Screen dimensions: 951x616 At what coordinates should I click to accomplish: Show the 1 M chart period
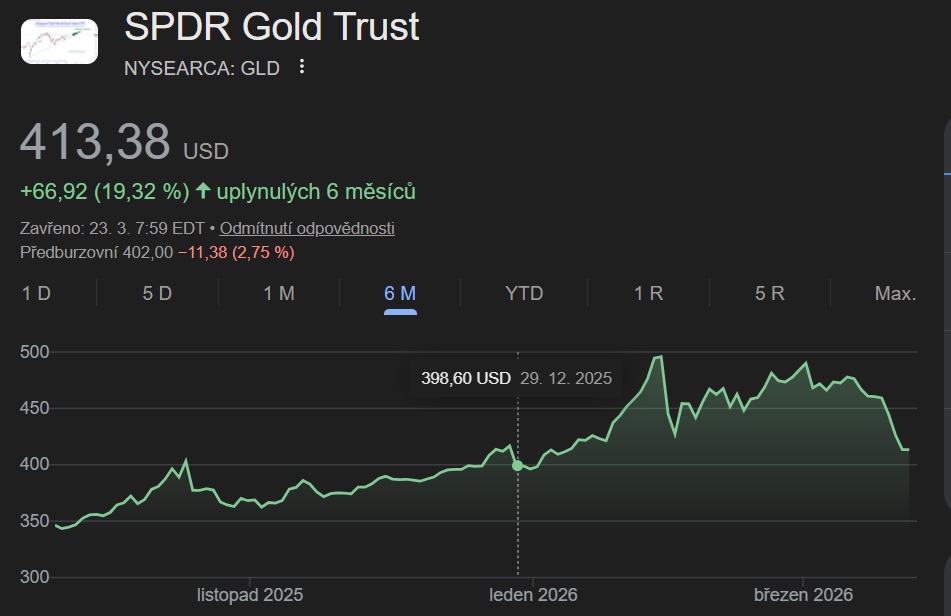279,293
